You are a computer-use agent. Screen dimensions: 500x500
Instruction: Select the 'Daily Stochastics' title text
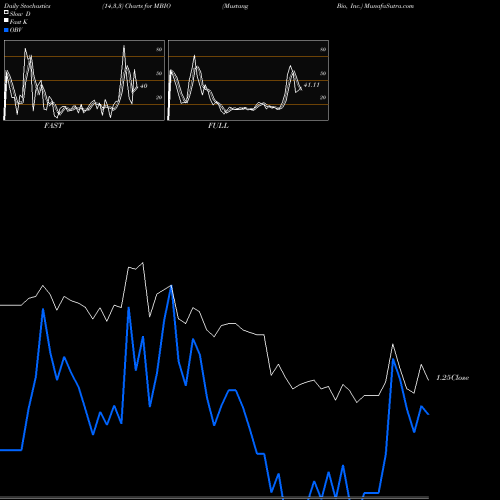click(x=27, y=6)
